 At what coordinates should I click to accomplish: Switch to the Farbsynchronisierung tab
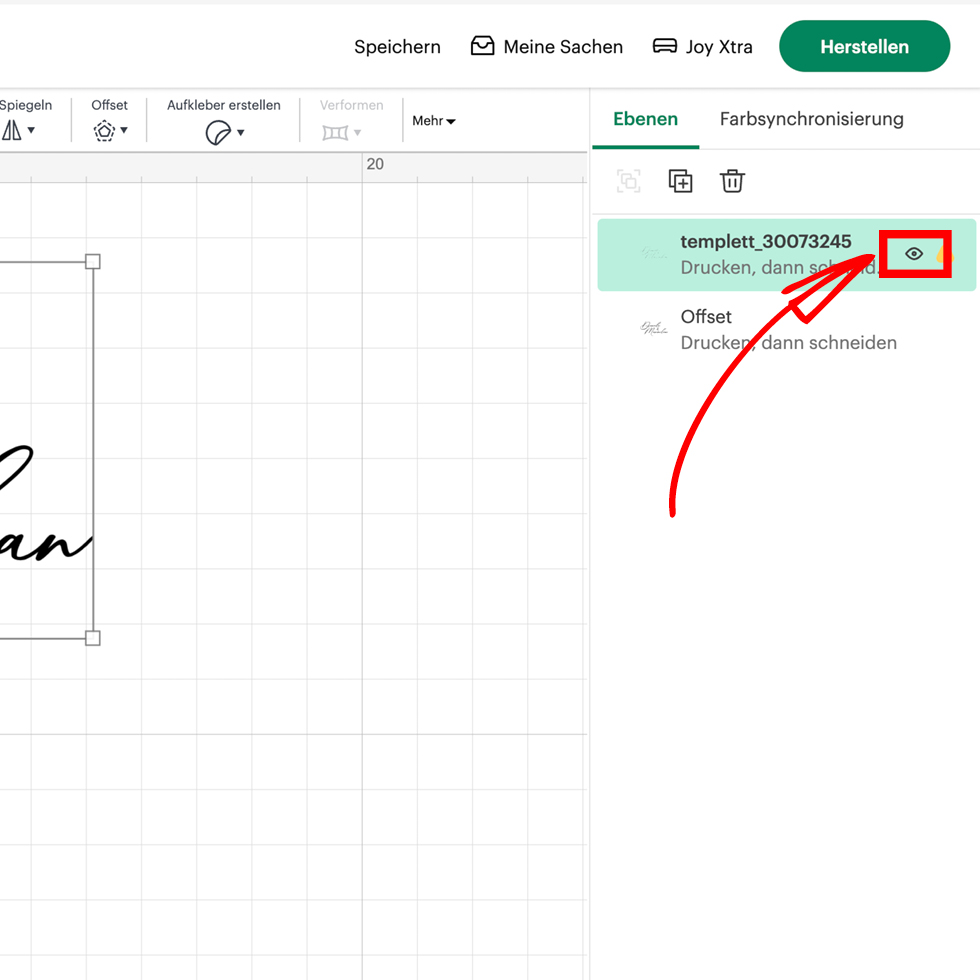[811, 119]
